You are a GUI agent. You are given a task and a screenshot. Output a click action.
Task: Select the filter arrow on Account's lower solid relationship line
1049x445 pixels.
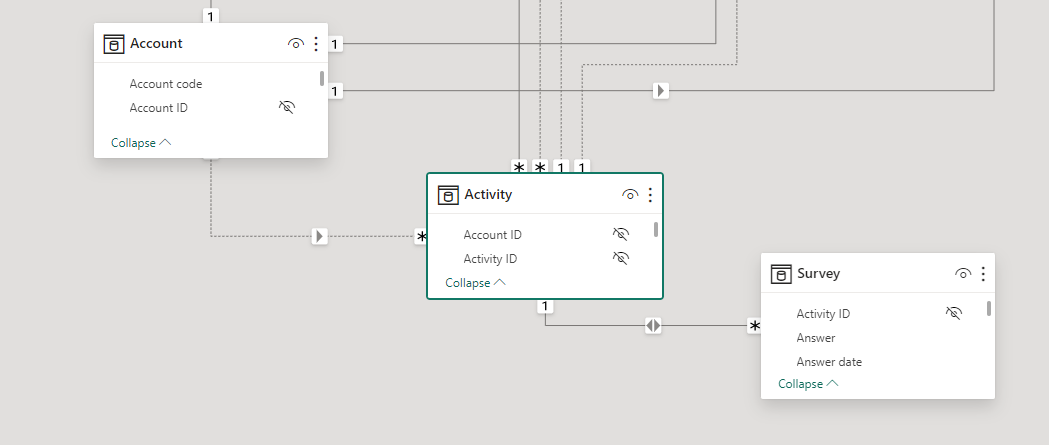tap(661, 90)
